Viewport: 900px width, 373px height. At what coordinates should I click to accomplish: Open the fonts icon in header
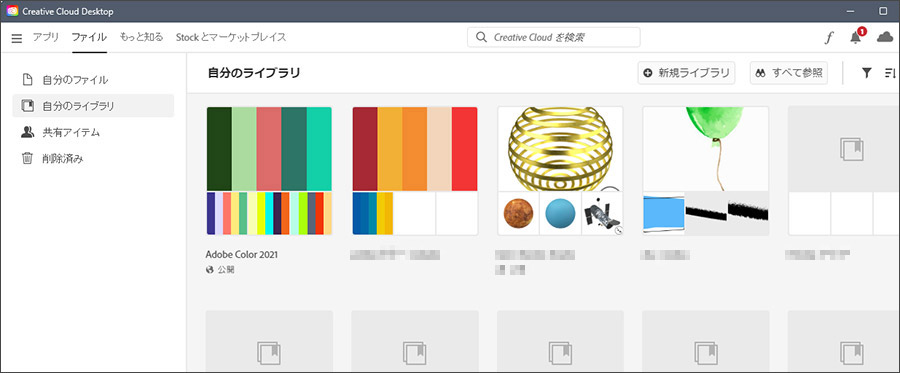828,38
